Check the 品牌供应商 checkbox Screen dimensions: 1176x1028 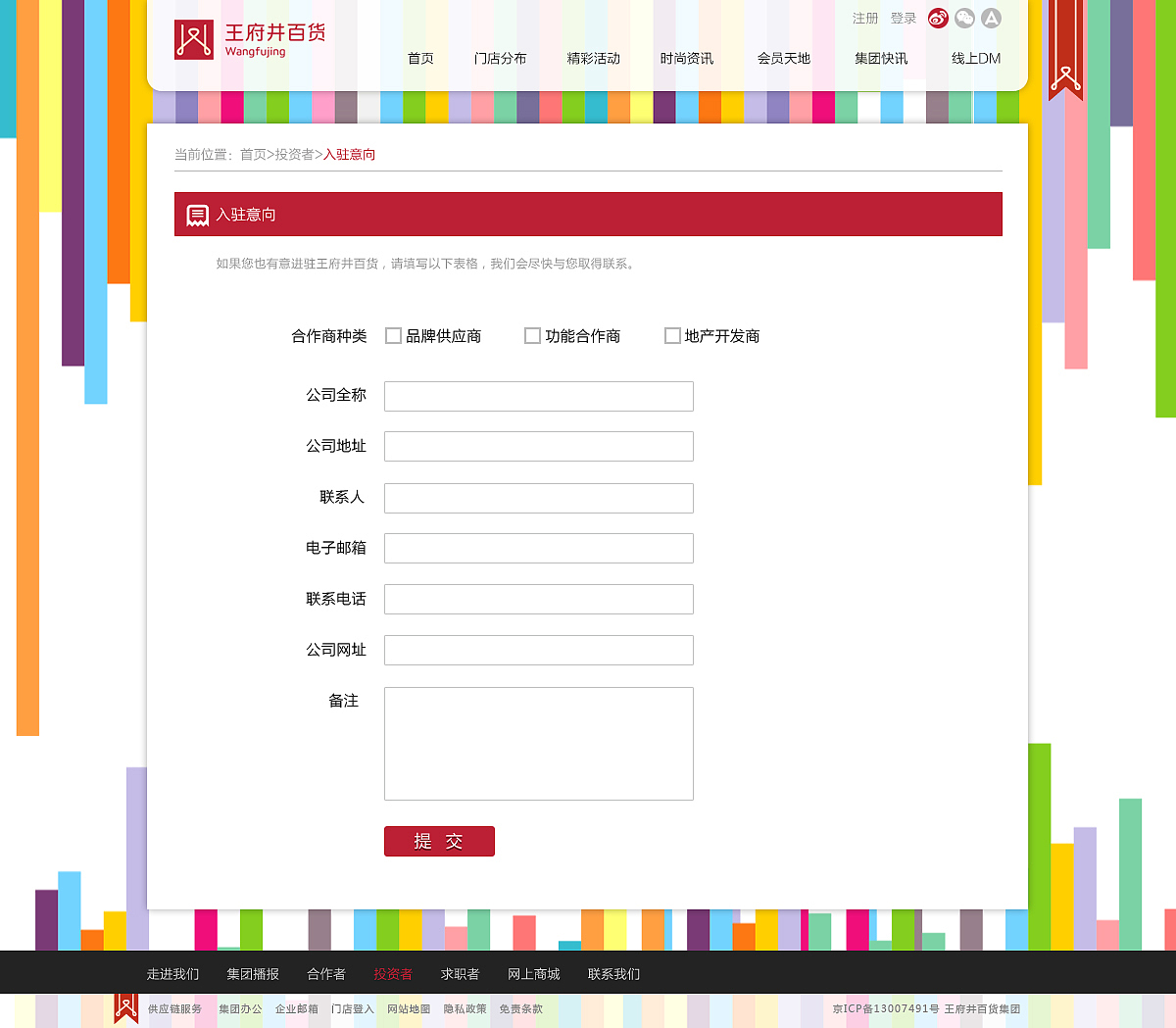(x=394, y=336)
